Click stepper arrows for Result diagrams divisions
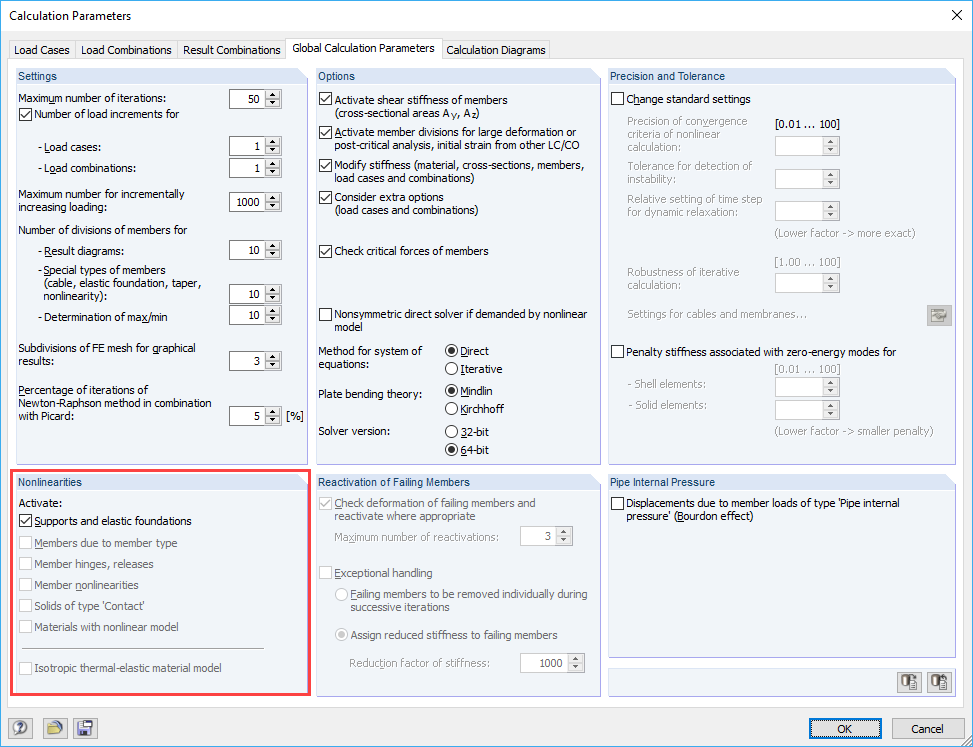The image size is (973, 747). point(273,250)
